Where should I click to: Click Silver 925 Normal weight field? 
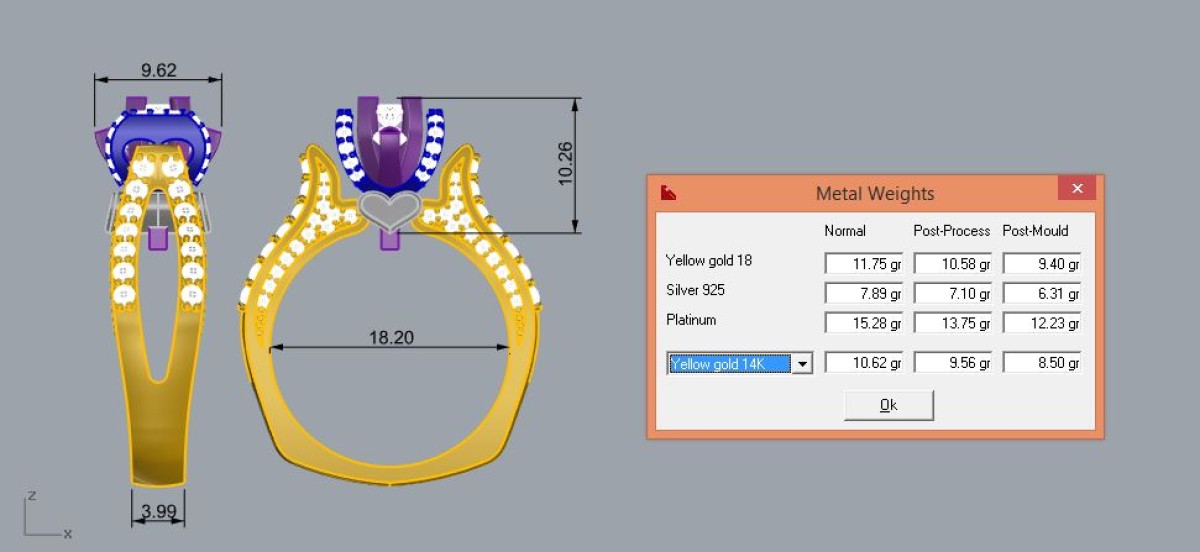click(x=864, y=294)
